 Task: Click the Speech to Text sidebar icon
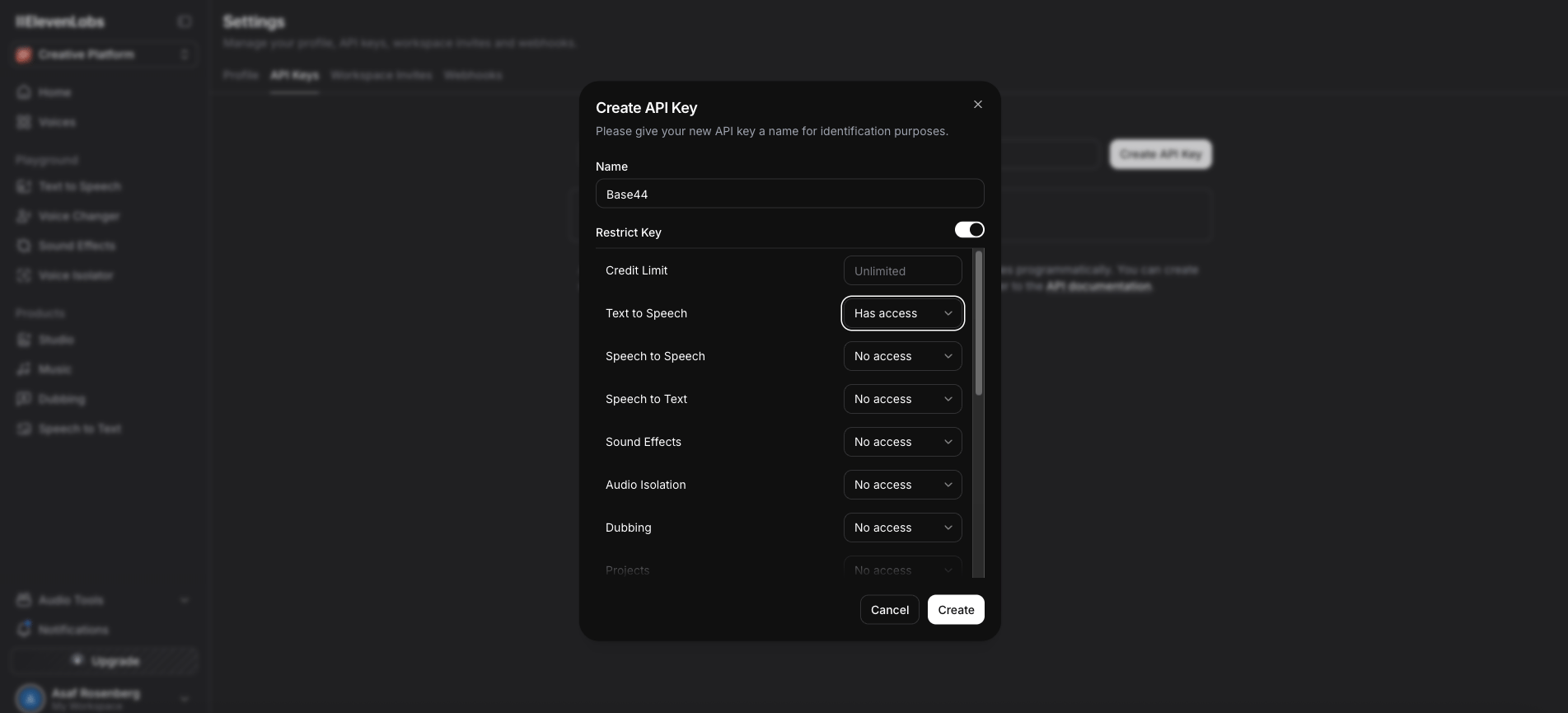24,429
